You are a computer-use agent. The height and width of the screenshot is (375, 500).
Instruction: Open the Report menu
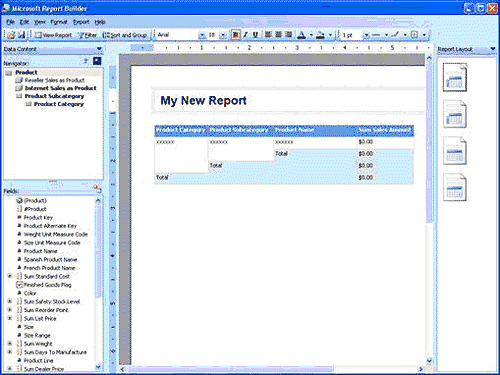(x=81, y=22)
